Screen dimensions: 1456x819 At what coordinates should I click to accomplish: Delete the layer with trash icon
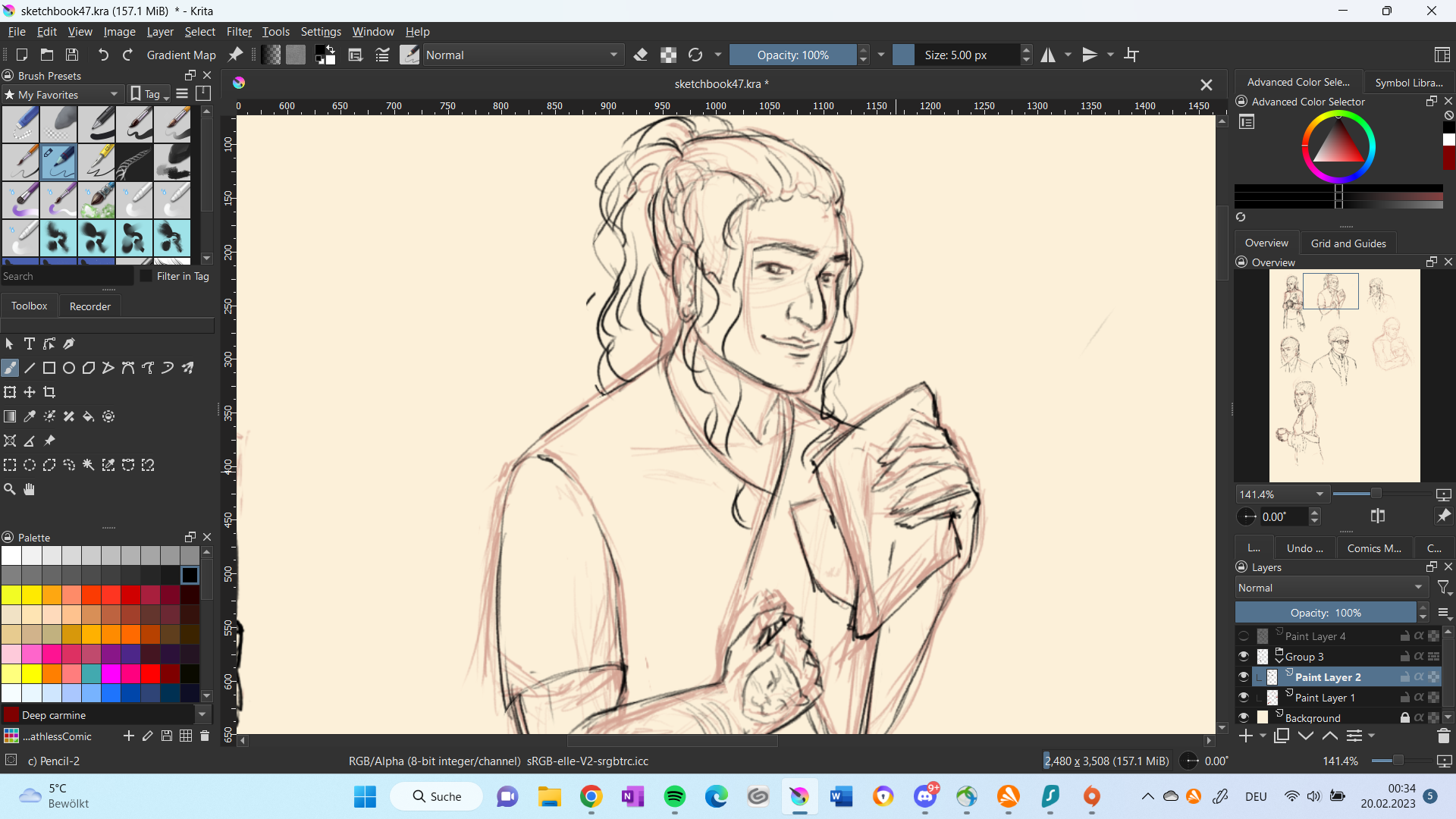click(x=1443, y=736)
